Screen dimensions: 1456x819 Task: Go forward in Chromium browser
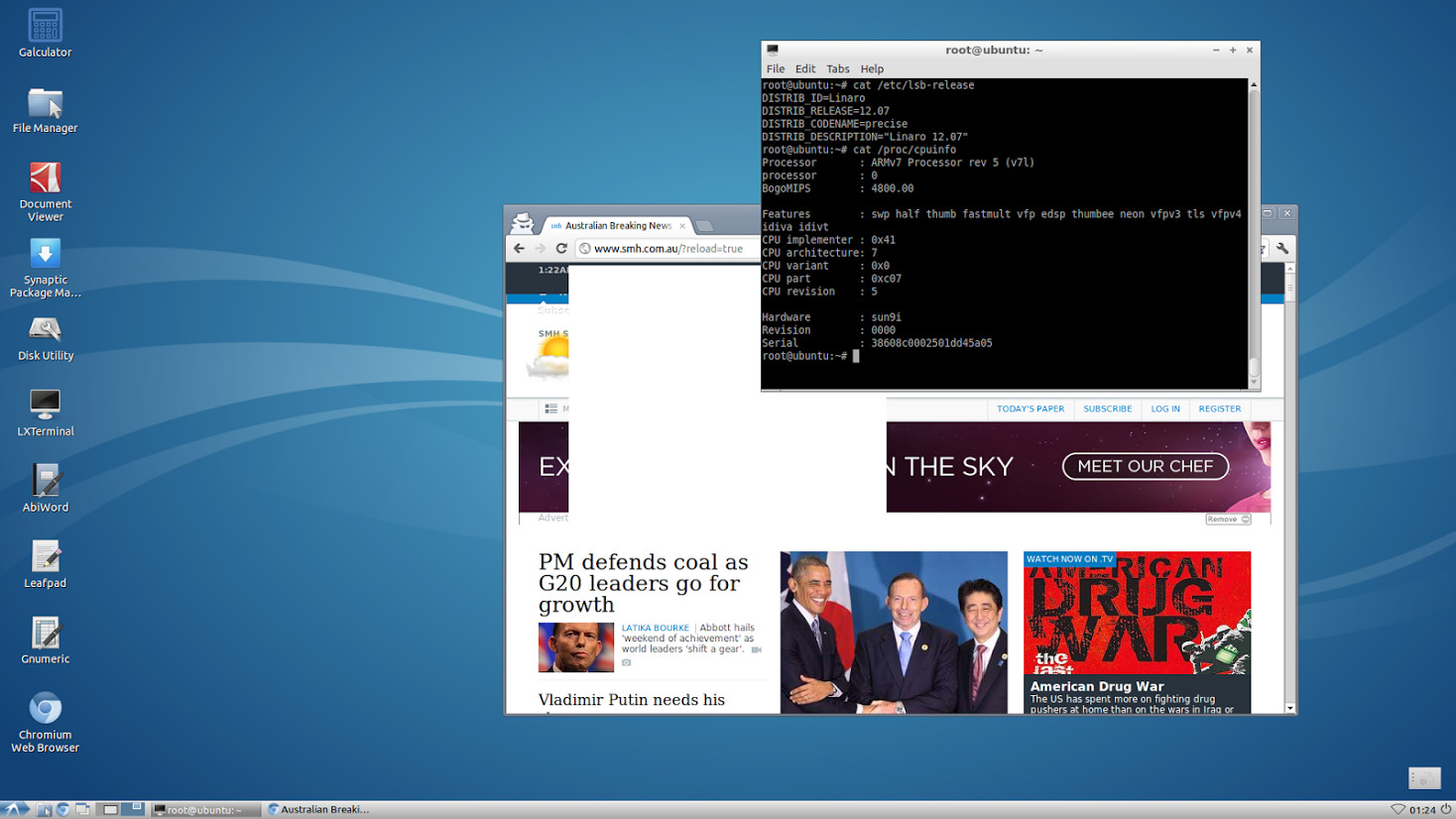click(x=540, y=248)
